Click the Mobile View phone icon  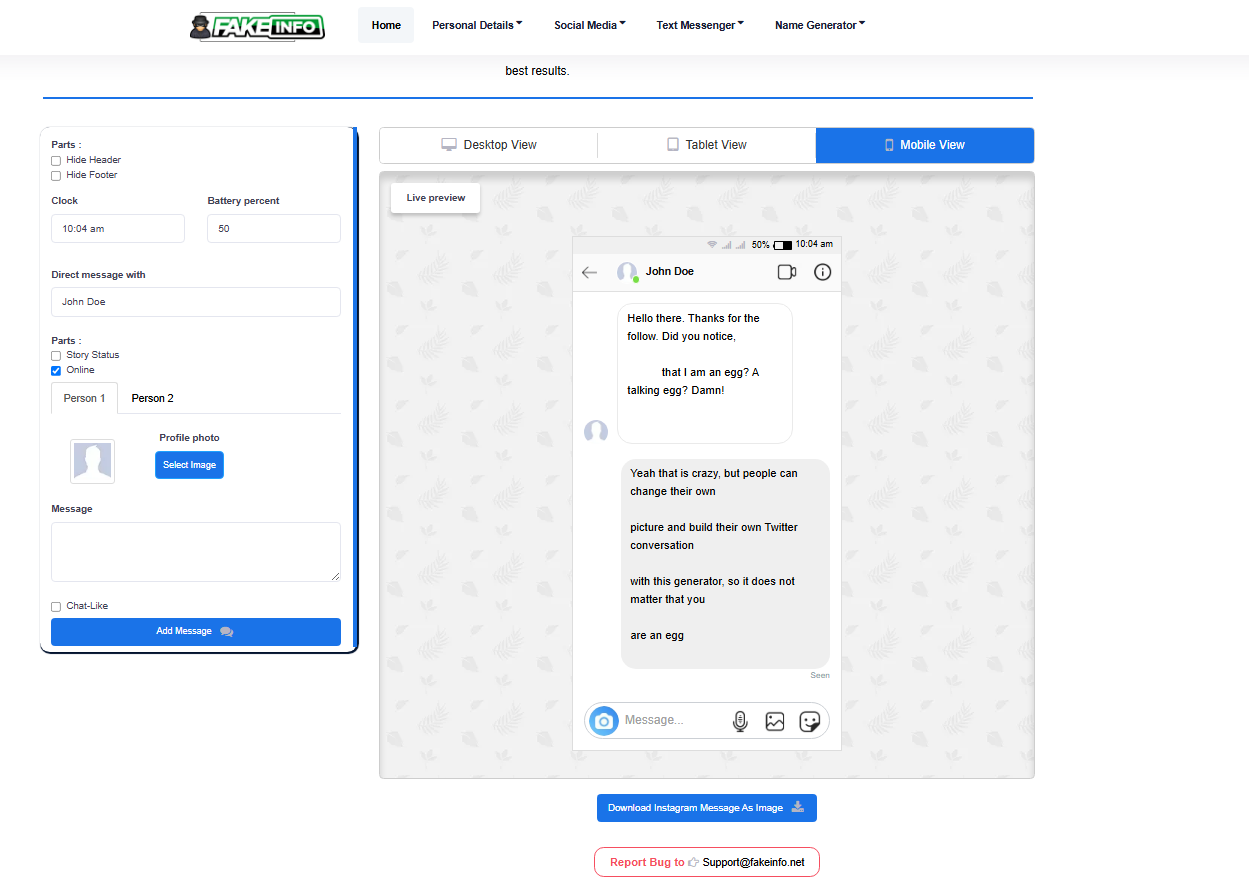(x=889, y=145)
